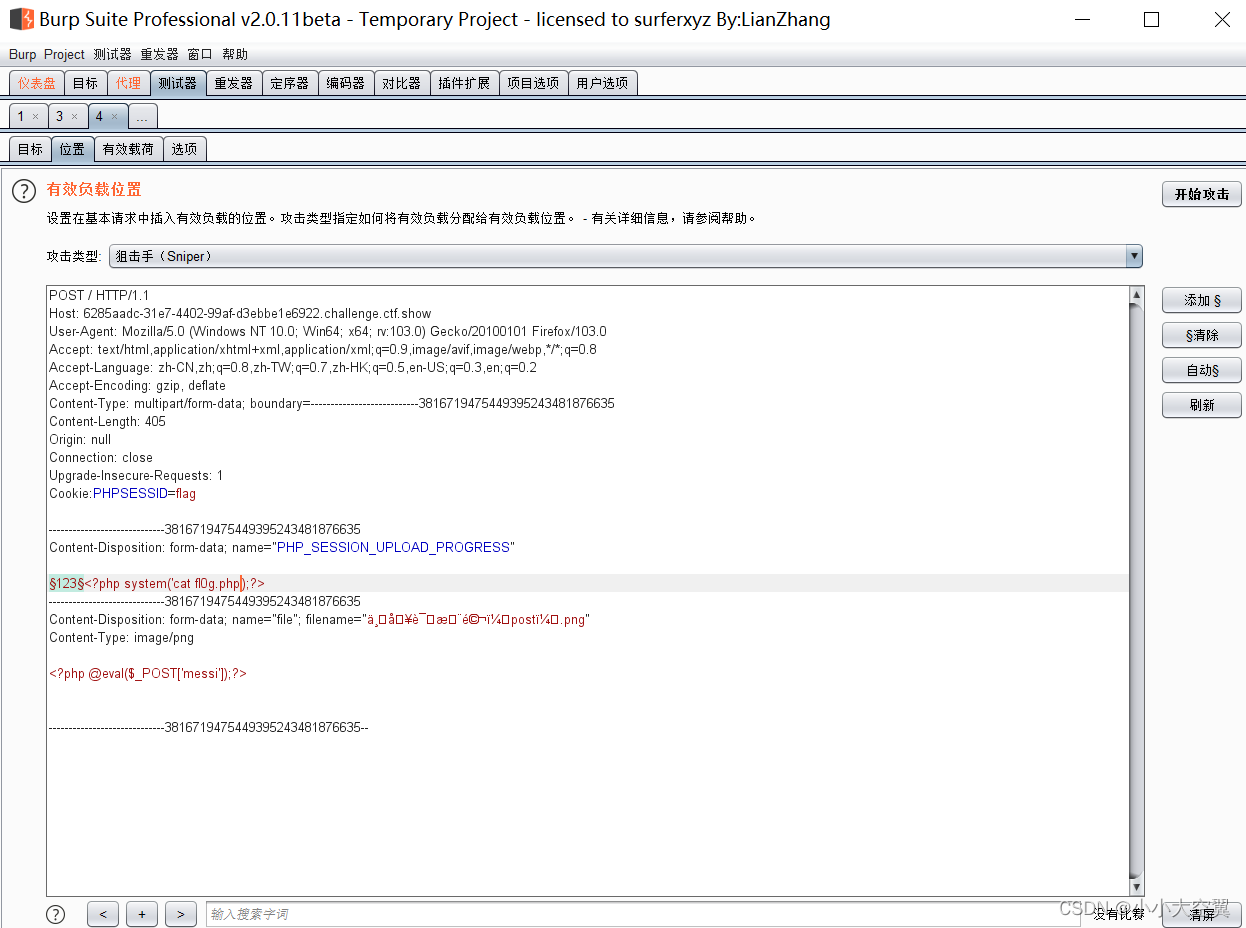This screenshot has width=1246, height=928.
Task: Open the Burp menu
Action: pos(22,55)
